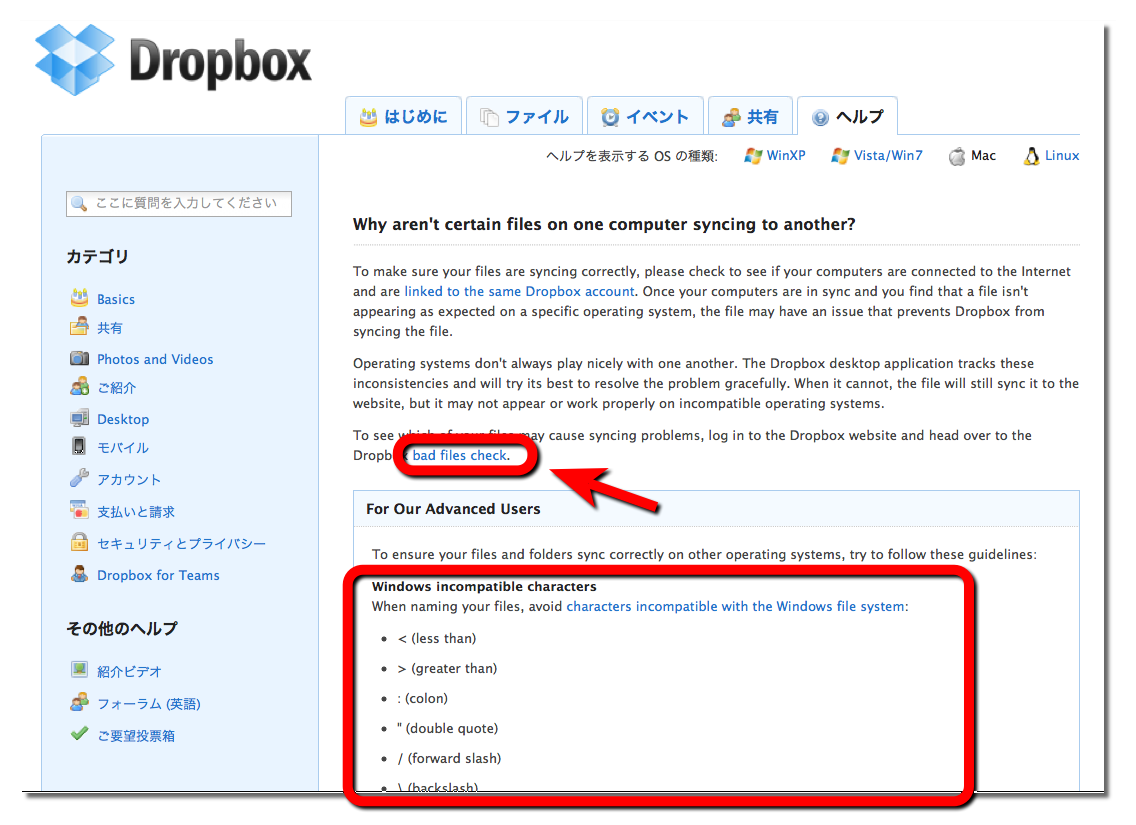Click the documents icon on the ファイル tab
The image size is (1136, 825).
click(490, 117)
